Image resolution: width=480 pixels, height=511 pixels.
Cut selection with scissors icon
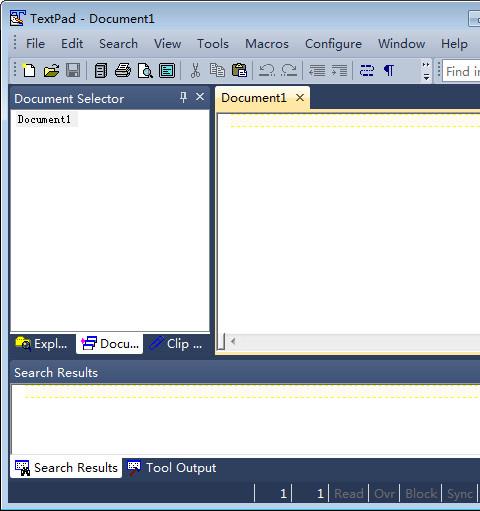(195, 71)
